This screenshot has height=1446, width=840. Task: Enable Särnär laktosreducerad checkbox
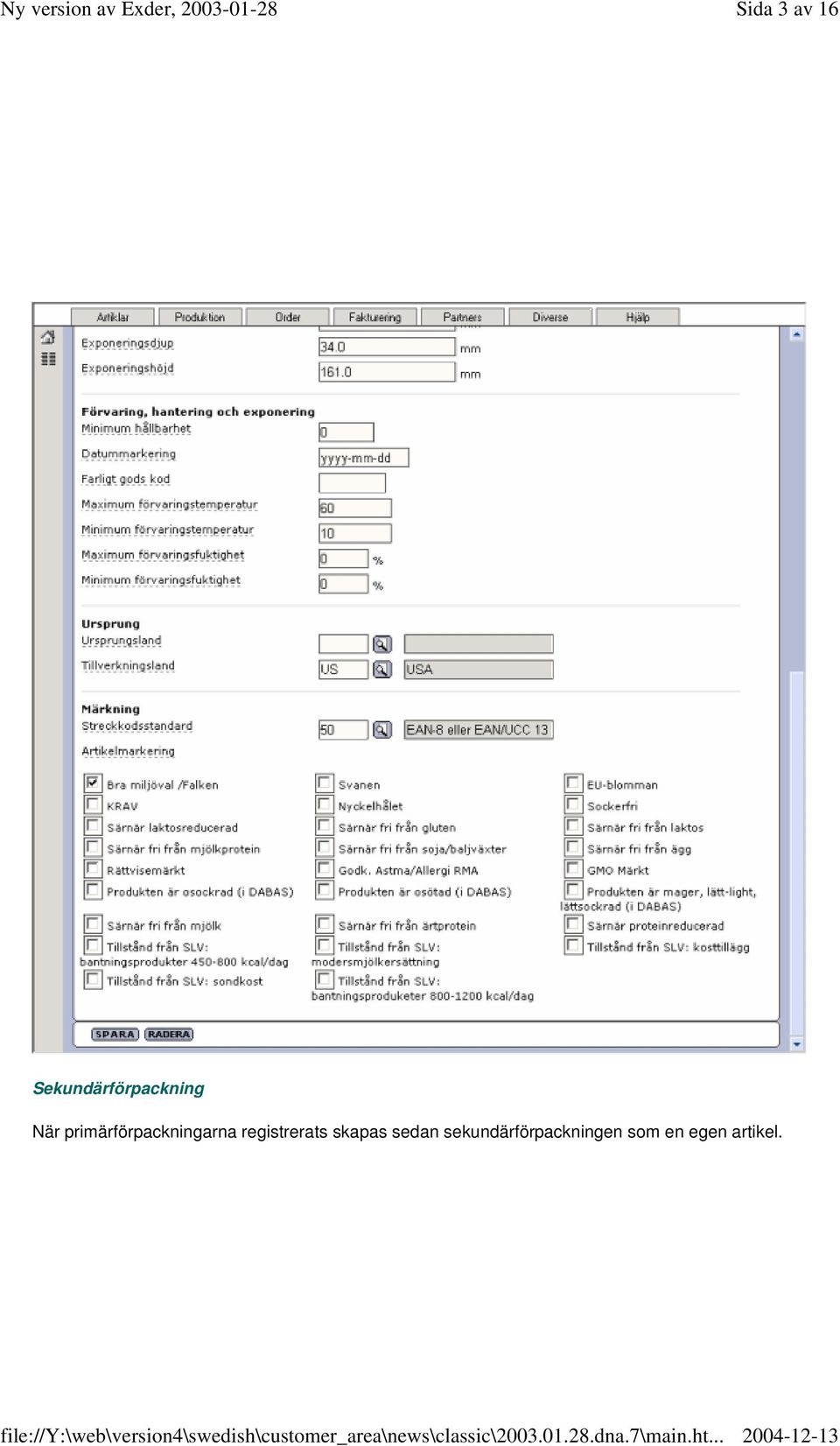pos(93,825)
